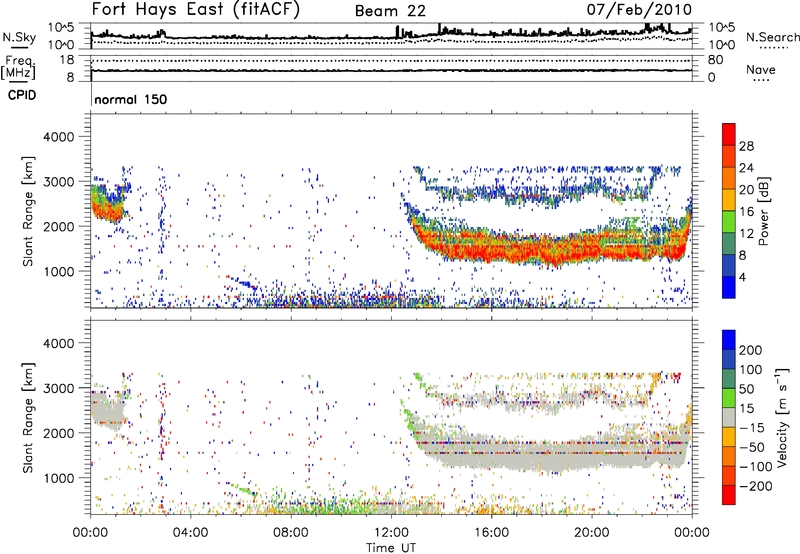Screen dimensions: 800x554
Task: Click the 'Power [dB]' color bar title
Action: [x=763, y=211]
